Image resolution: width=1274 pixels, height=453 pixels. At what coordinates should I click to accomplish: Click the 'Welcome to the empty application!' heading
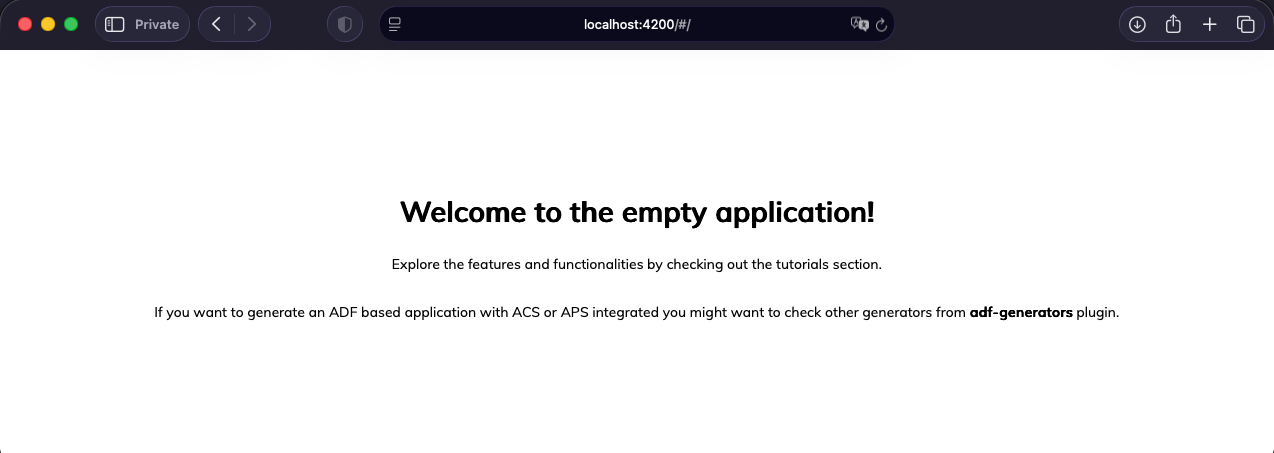point(637,212)
